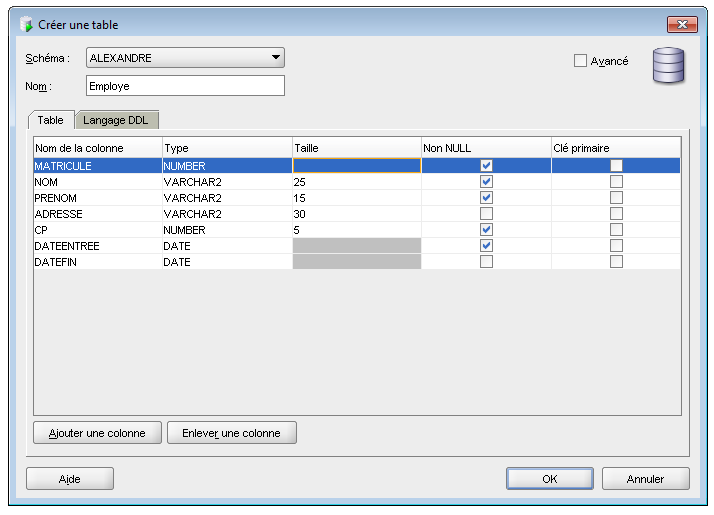
Task: Click the title bar table icon
Action: (x=26, y=24)
